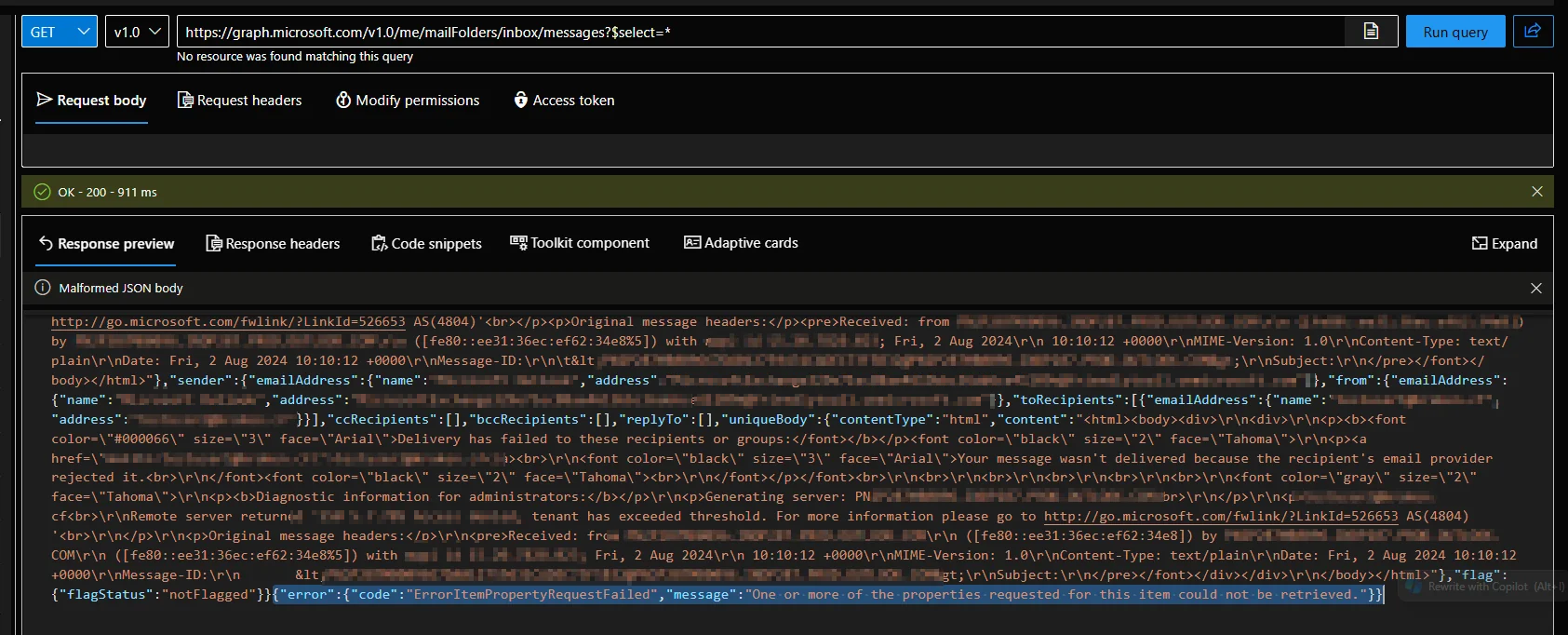1568x635 pixels.
Task: Click the Toolkit component icon
Action: point(518,242)
